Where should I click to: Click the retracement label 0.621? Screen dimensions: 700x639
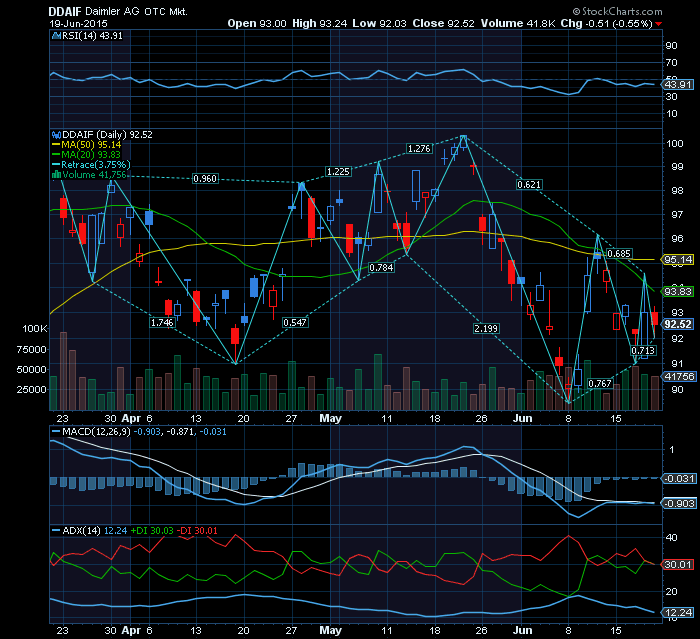[x=529, y=184]
